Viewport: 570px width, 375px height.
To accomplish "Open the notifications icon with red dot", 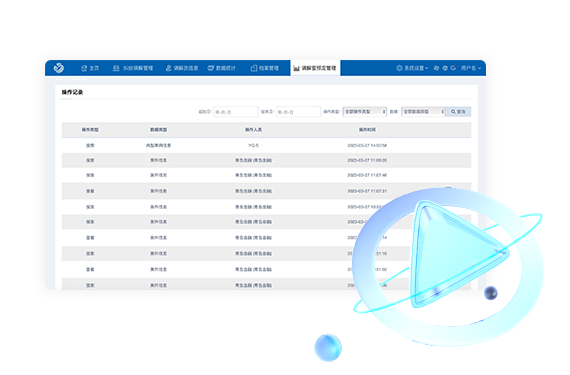I will 453,68.
